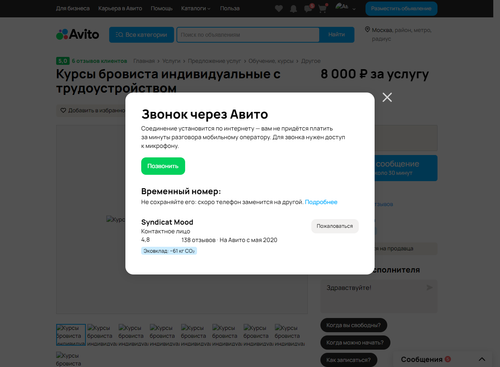Close the Звонок через Авито dialog

(387, 97)
